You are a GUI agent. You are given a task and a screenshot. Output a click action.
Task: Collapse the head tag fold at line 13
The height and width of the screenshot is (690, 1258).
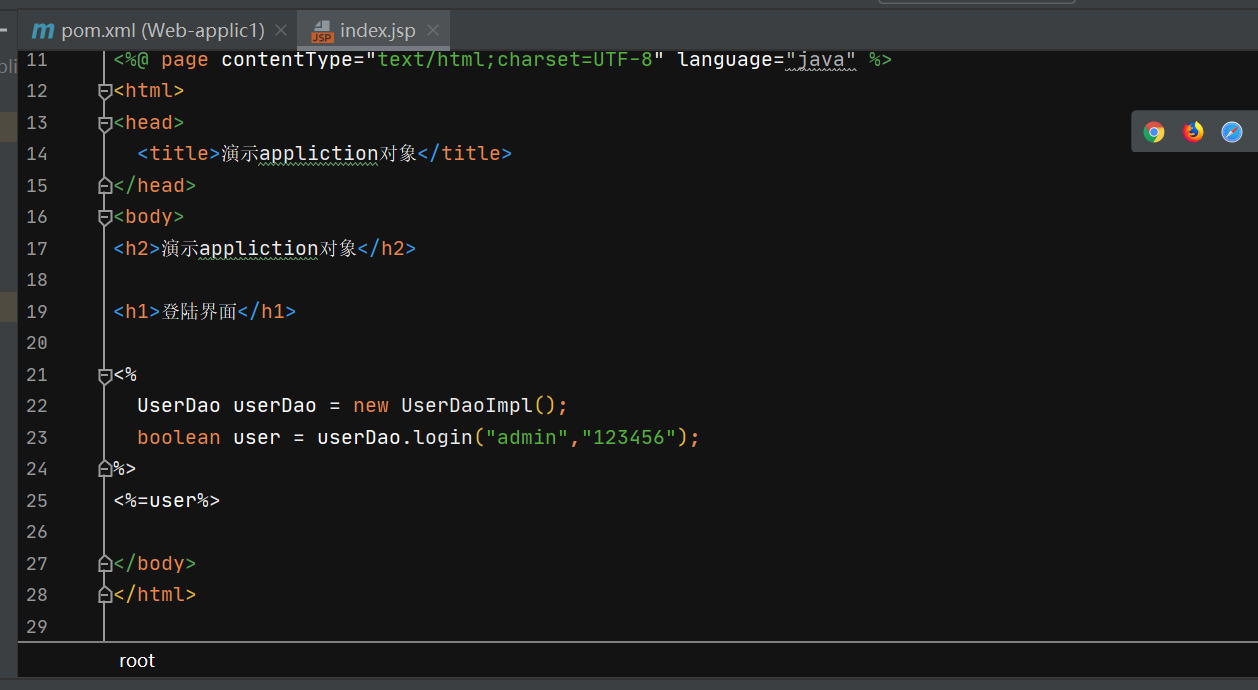pos(105,123)
